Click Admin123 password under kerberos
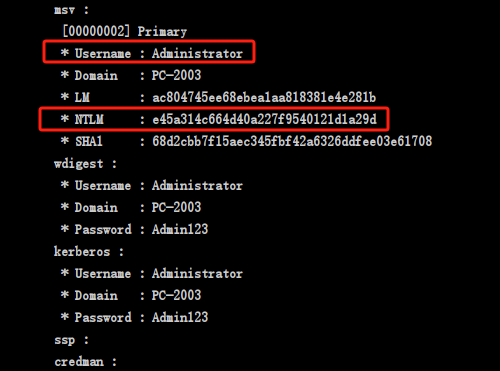The width and height of the screenshot is (500, 371). pyautogui.click(x=180, y=317)
